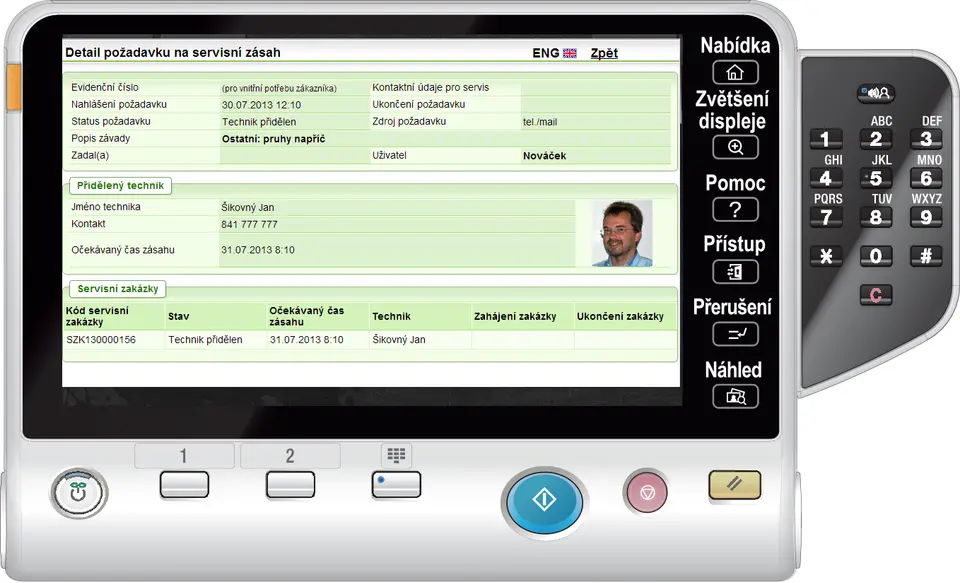Open Pomoc with the question mark button
Image resolution: width=960 pixels, height=583 pixels.
click(x=735, y=210)
